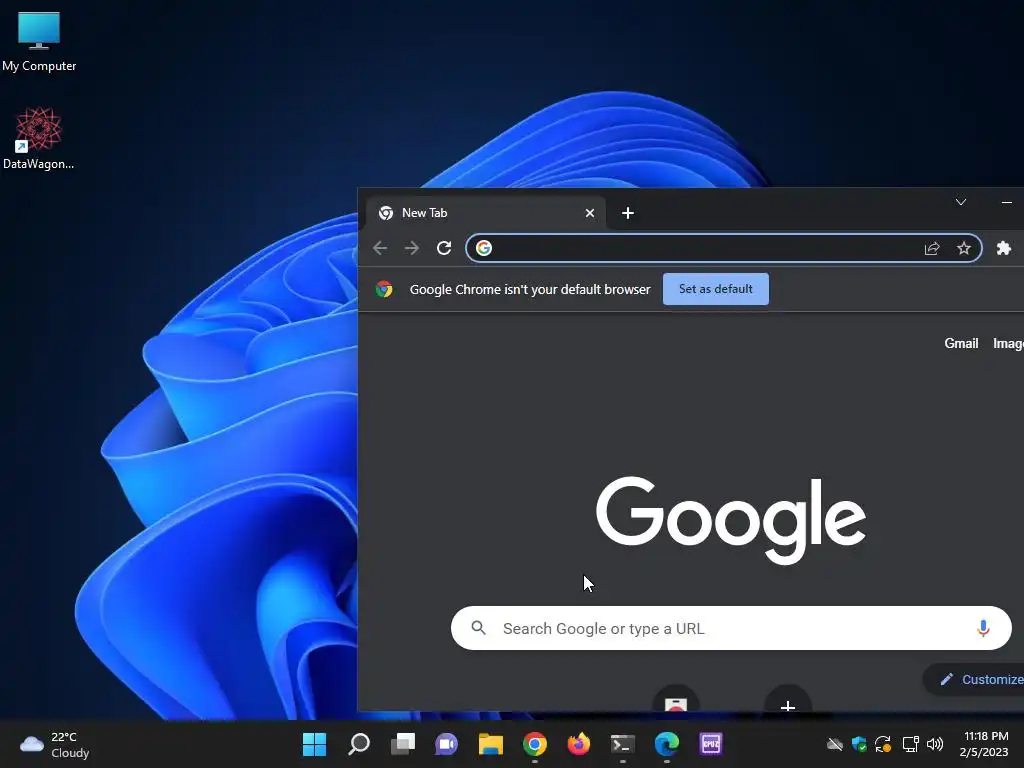Image resolution: width=1024 pixels, height=768 pixels.
Task: Expand the Chrome tab search chevron
Action: click(961, 202)
